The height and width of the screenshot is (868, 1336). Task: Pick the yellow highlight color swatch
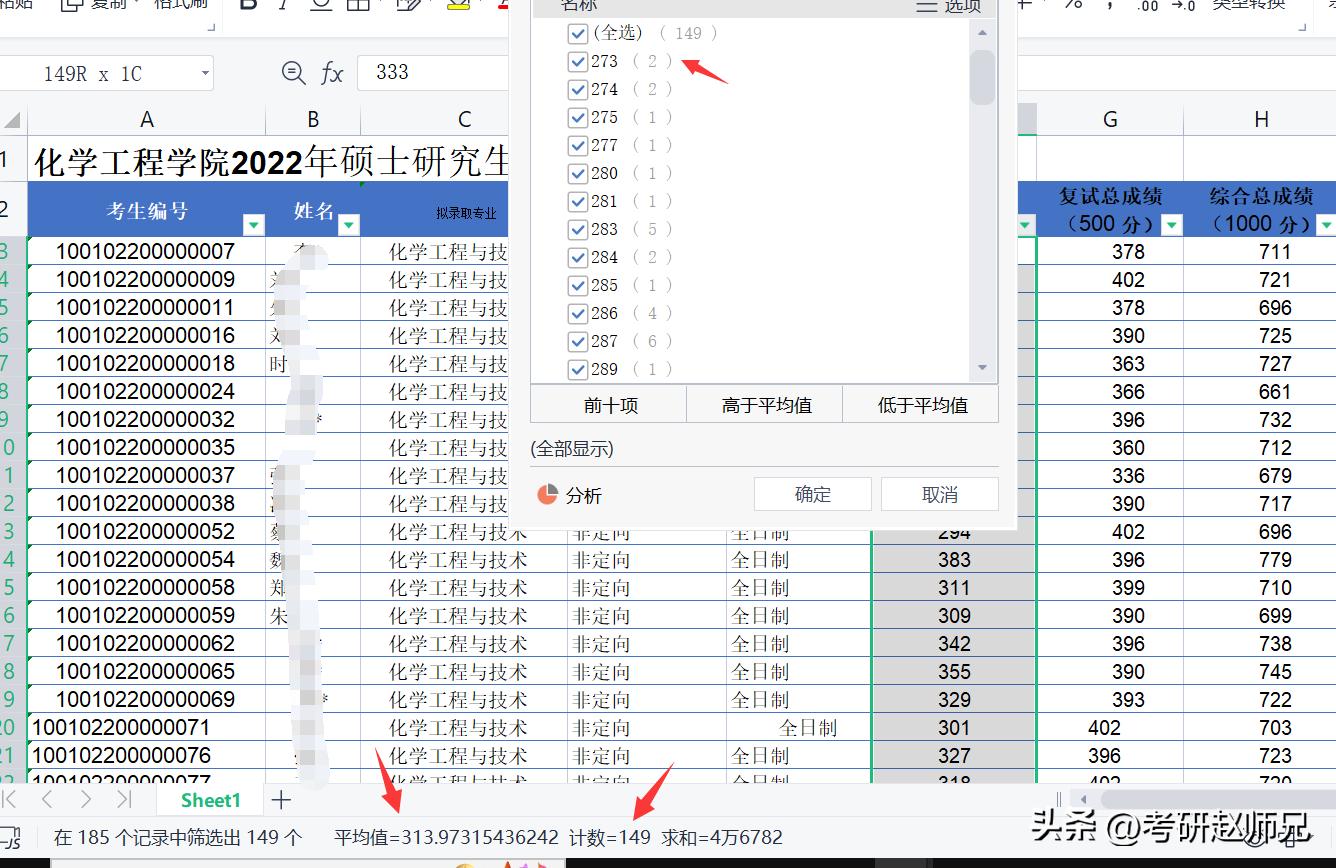coord(458,5)
